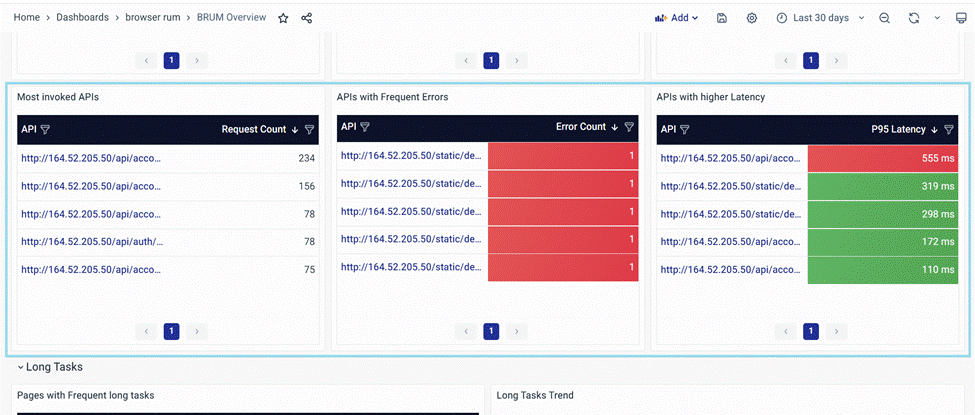Click the share dashboard icon
The height and width of the screenshot is (415, 975).
click(307, 18)
